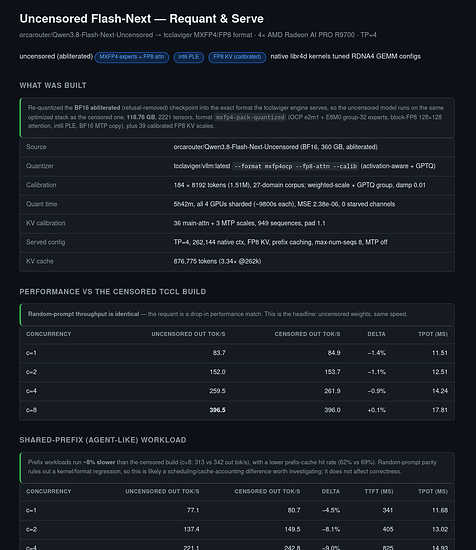Image resolution: width=476 pixels, height=550 pixels.
Task: Click the int6 PLE badge
Action: click(189, 57)
